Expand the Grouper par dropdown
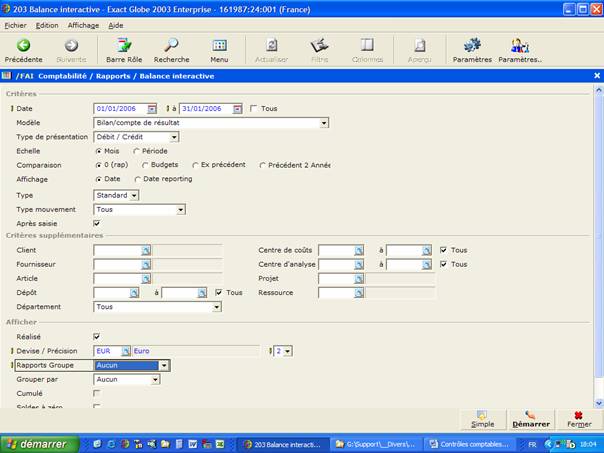 tap(164, 379)
